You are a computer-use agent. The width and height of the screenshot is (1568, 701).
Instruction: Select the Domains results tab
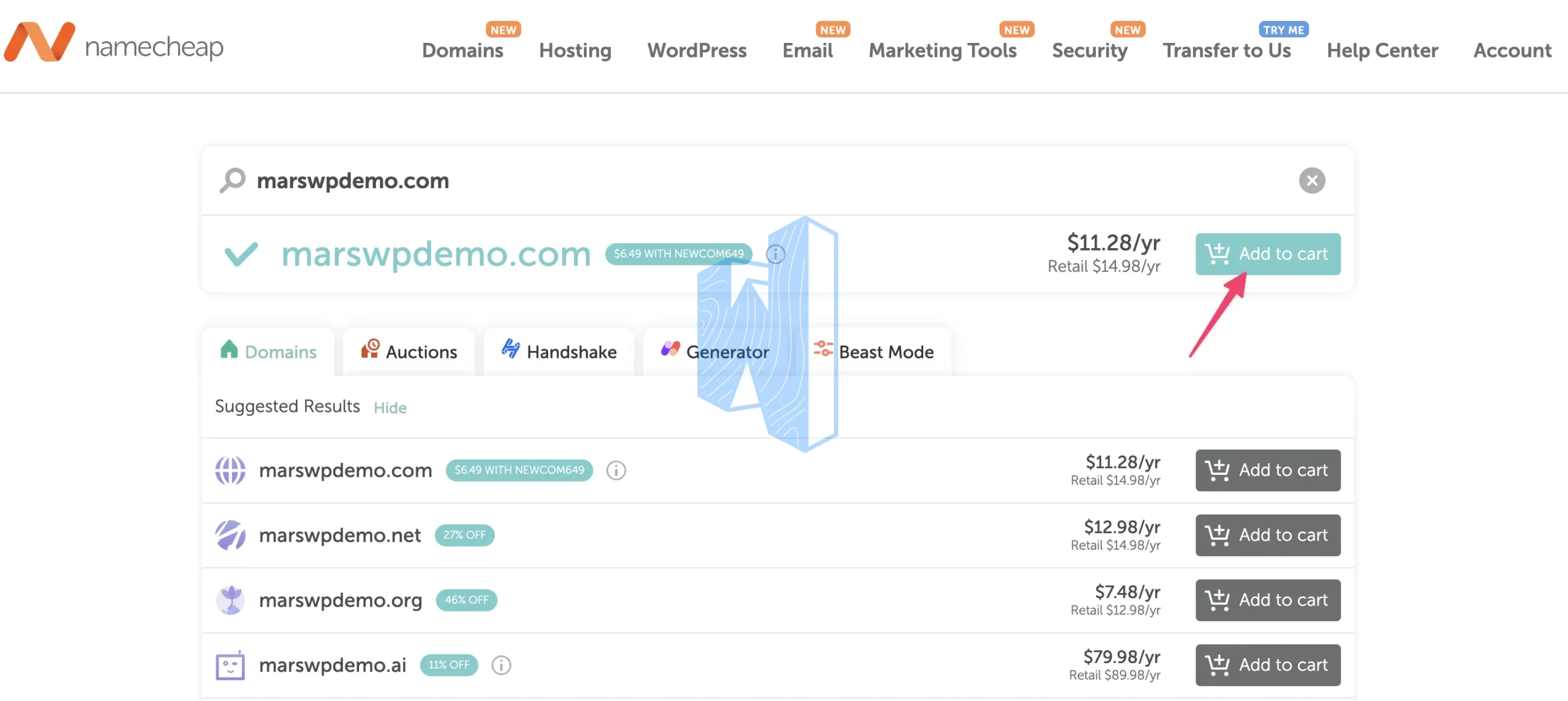(x=268, y=352)
